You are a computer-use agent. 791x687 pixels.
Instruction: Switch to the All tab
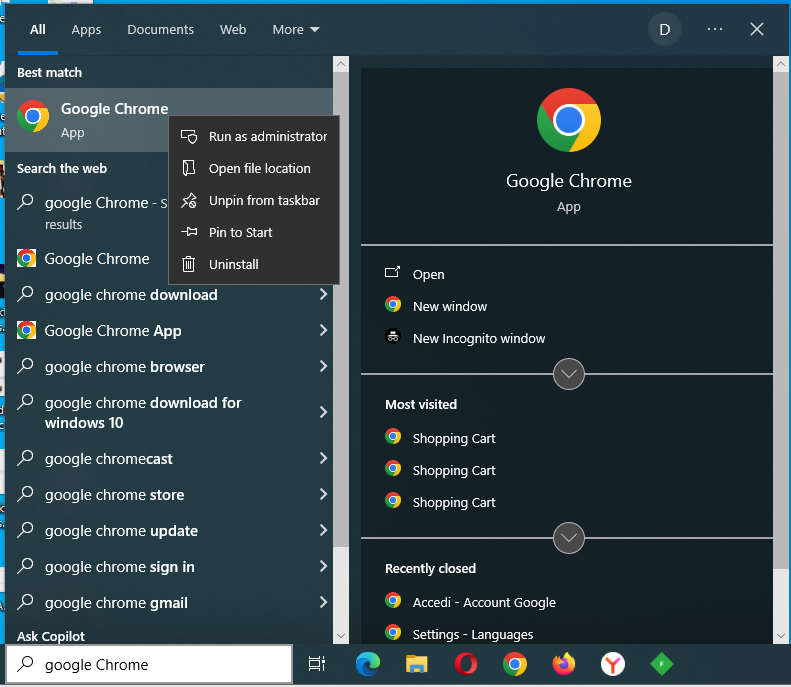coord(38,30)
